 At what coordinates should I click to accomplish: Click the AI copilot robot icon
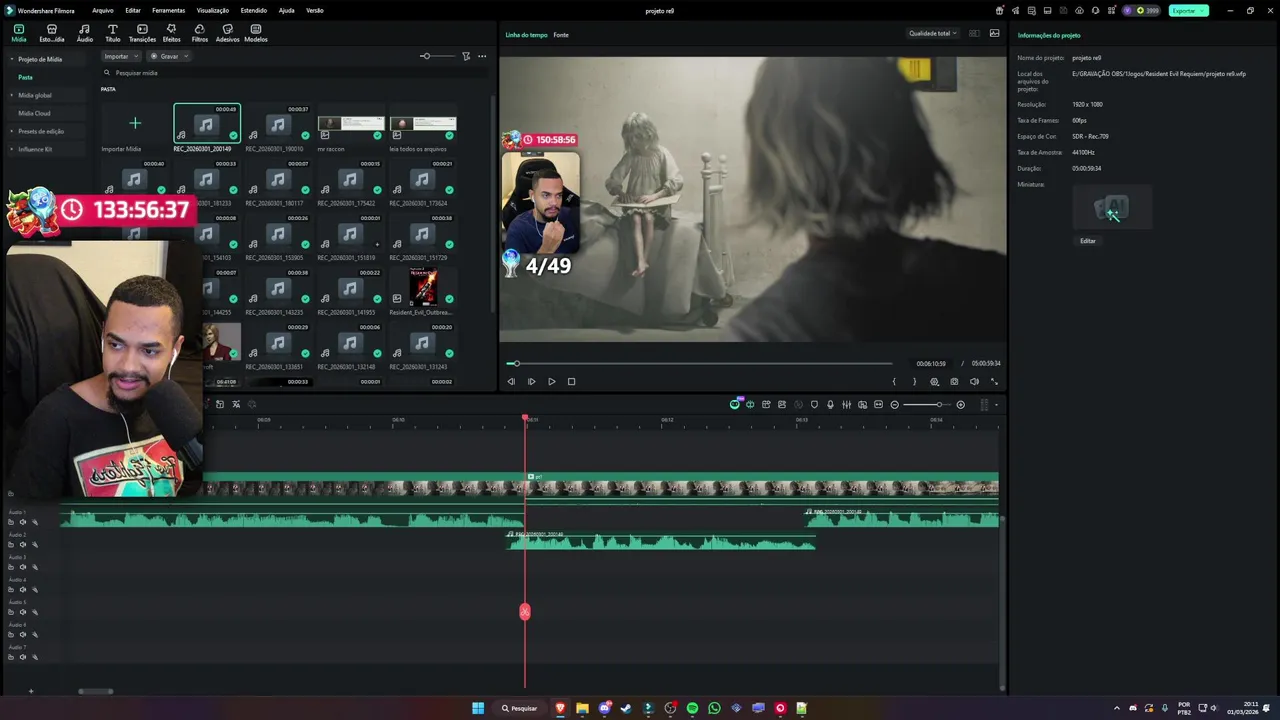point(735,404)
